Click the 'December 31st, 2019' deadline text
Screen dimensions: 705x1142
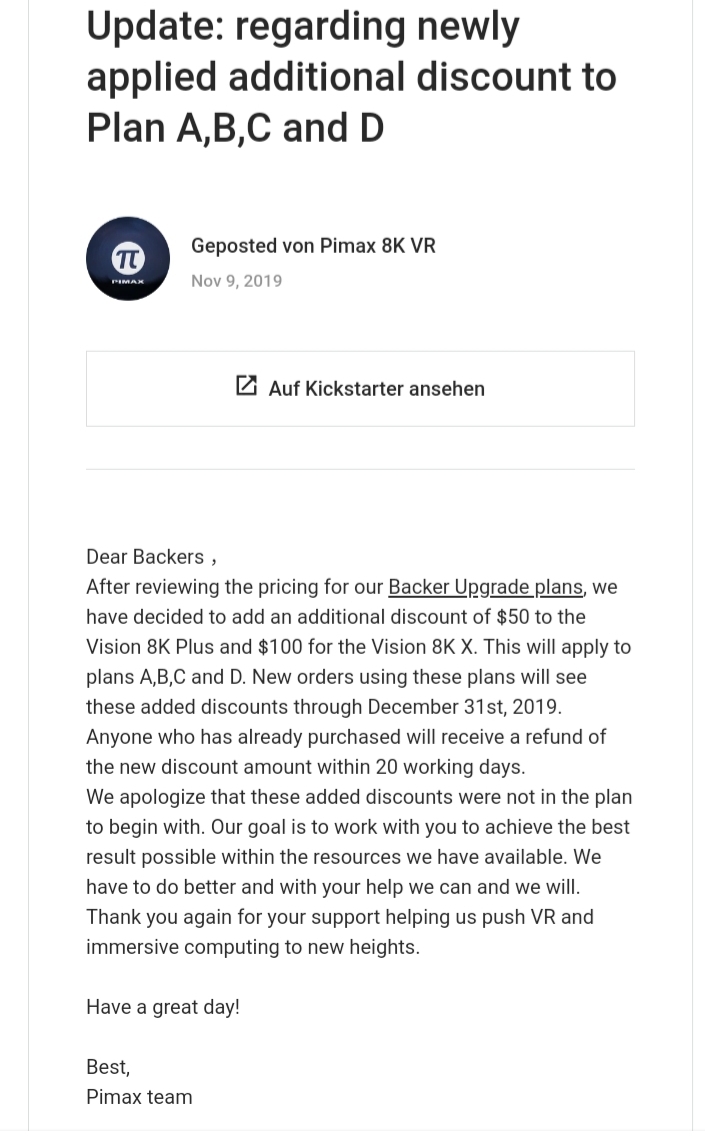click(x=464, y=707)
